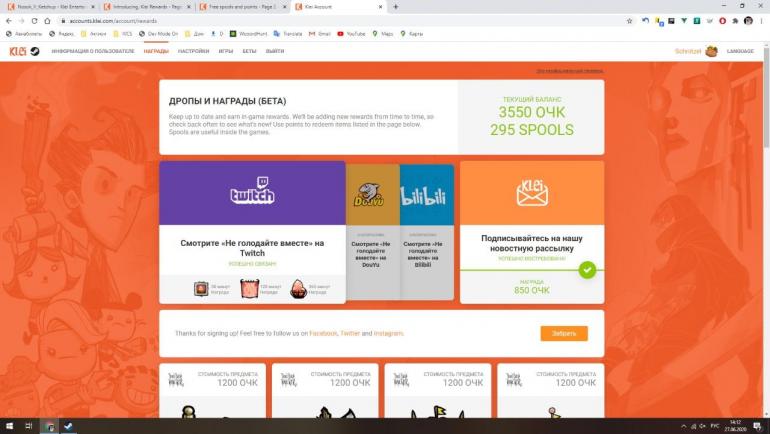Switch to the Introducing Klei Rewards tab
Image resolution: width=770 pixels, height=434 pixels.
[x=146, y=7]
